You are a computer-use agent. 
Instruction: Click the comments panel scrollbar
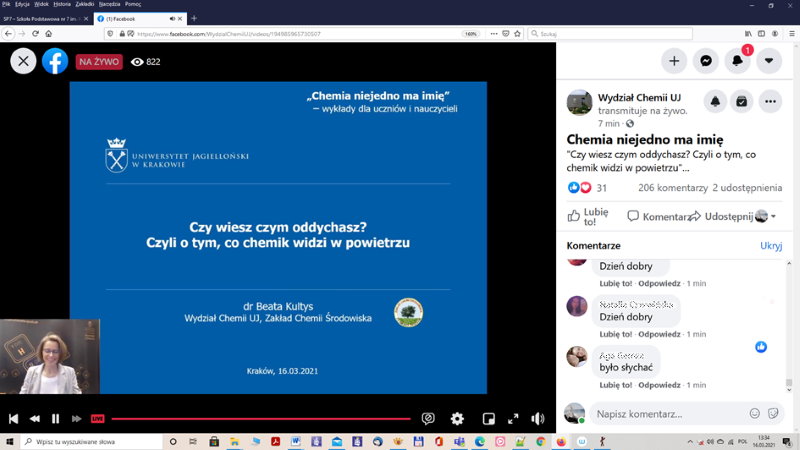coord(789,382)
